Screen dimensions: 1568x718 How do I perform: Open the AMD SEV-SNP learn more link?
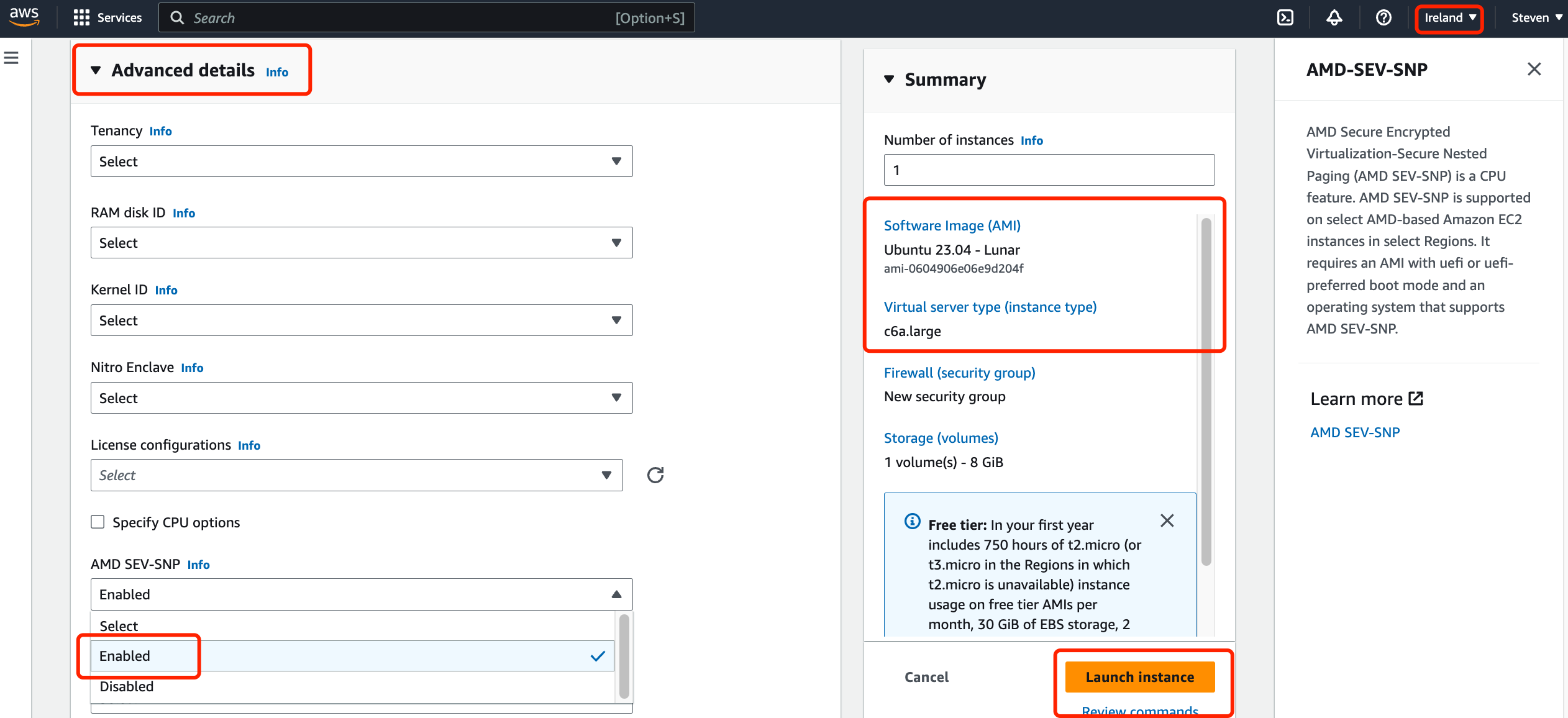[1355, 432]
